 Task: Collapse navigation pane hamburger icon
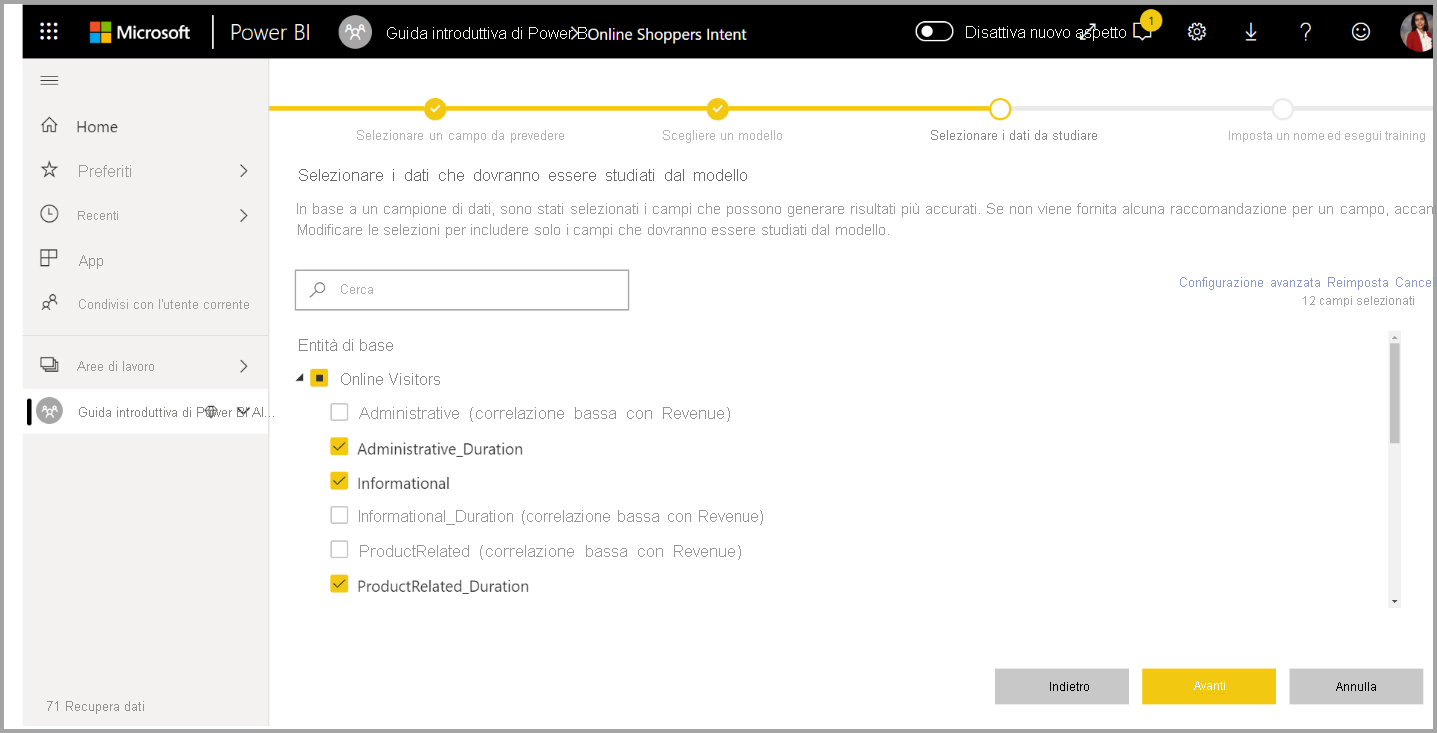click(49, 81)
